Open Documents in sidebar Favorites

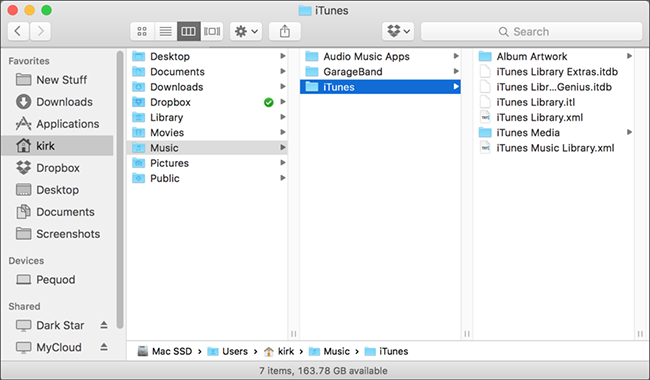click(58, 211)
